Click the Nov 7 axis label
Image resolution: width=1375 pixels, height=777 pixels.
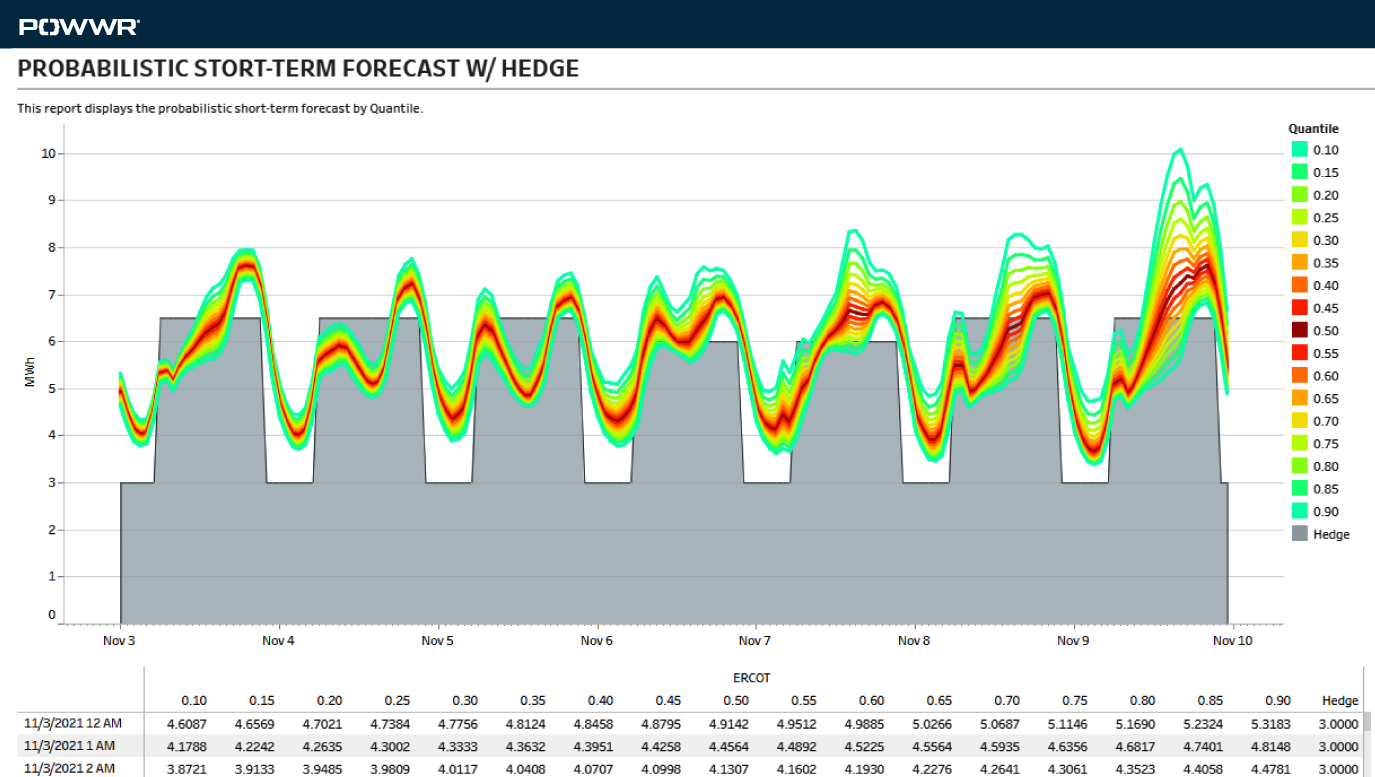click(x=753, y=640)
